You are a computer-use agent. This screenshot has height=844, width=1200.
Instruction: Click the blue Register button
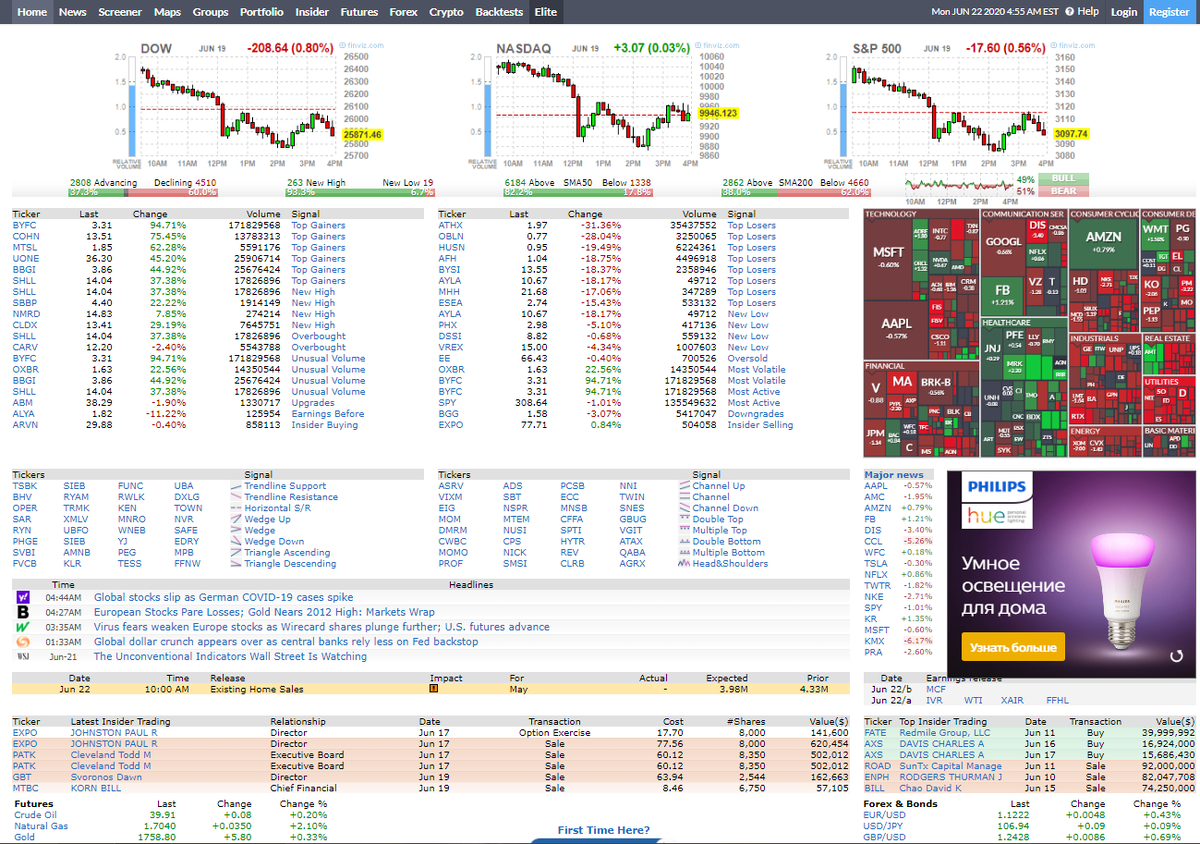tap(1169, 12)
